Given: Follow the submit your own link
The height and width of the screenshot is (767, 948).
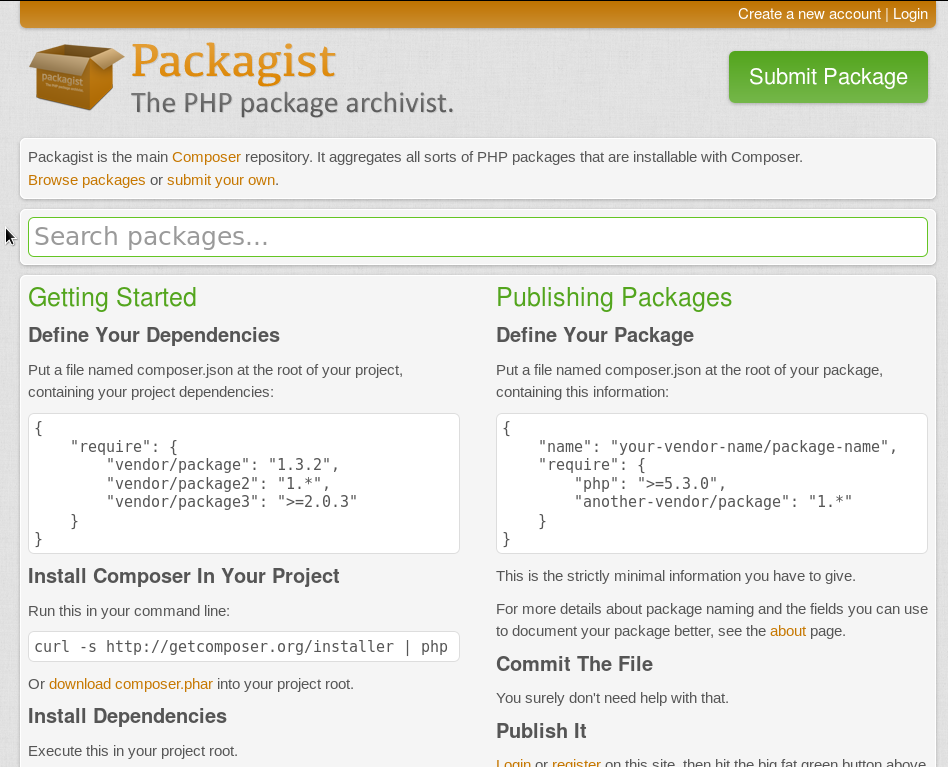Looking at the screenshot, I should coord(221,180).
